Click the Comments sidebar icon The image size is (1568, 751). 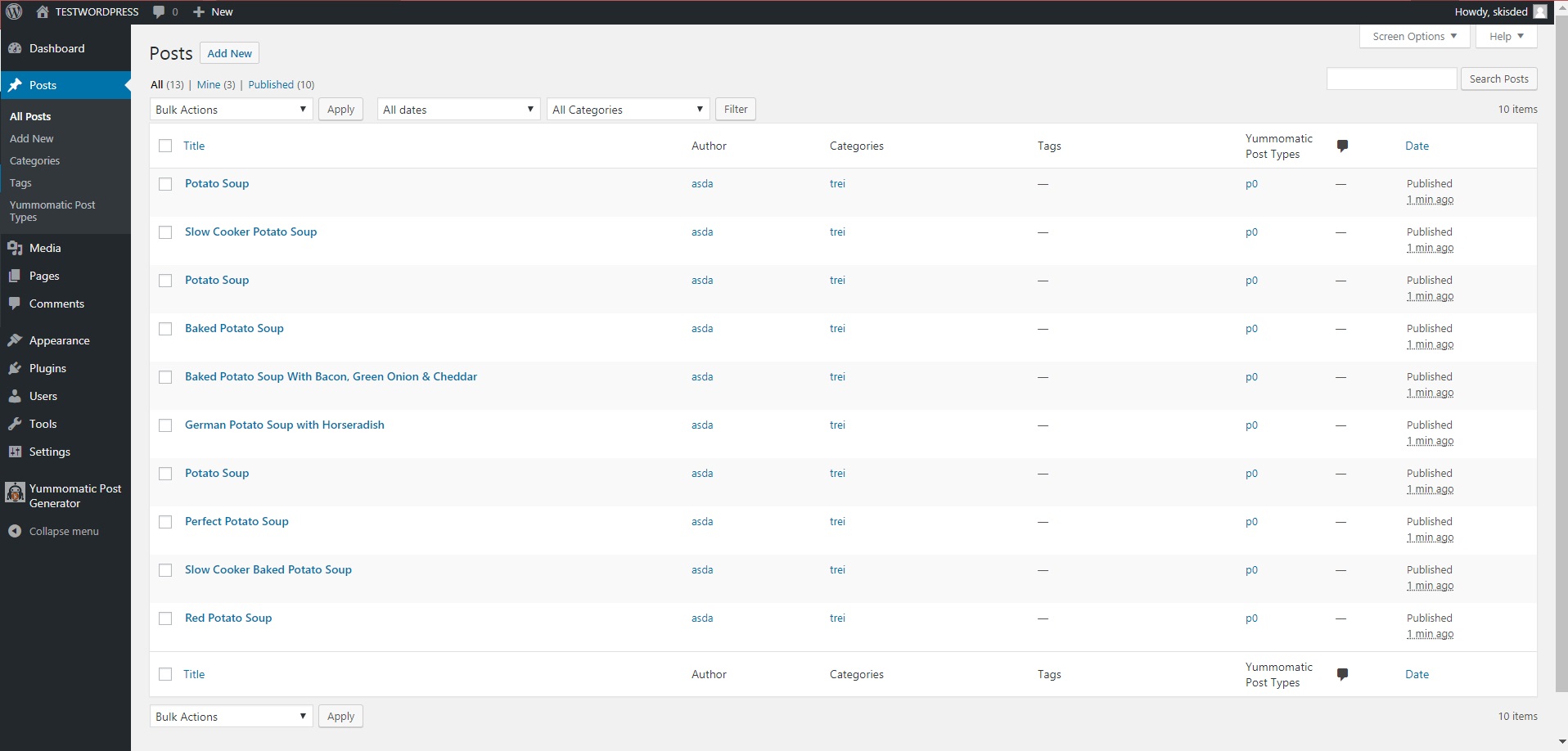click(x=15, y=304)
